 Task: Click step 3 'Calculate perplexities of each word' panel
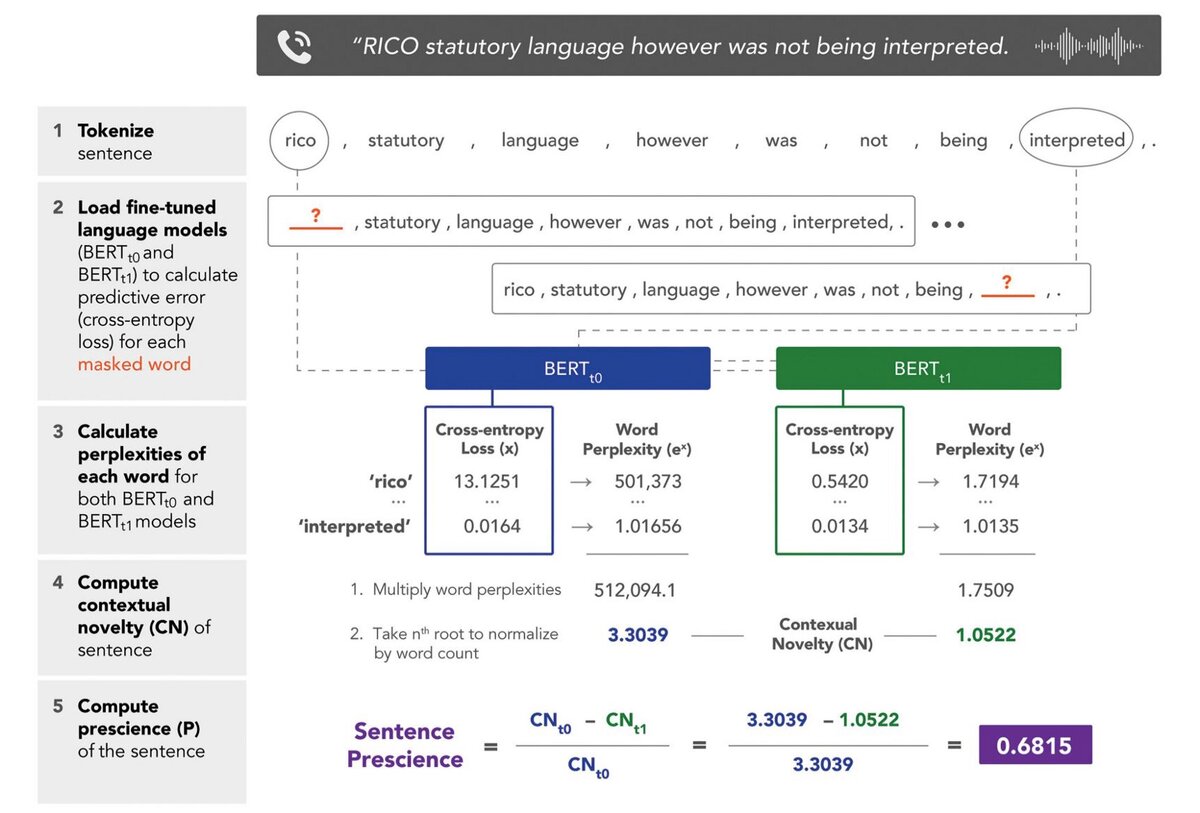coord(142,479)
